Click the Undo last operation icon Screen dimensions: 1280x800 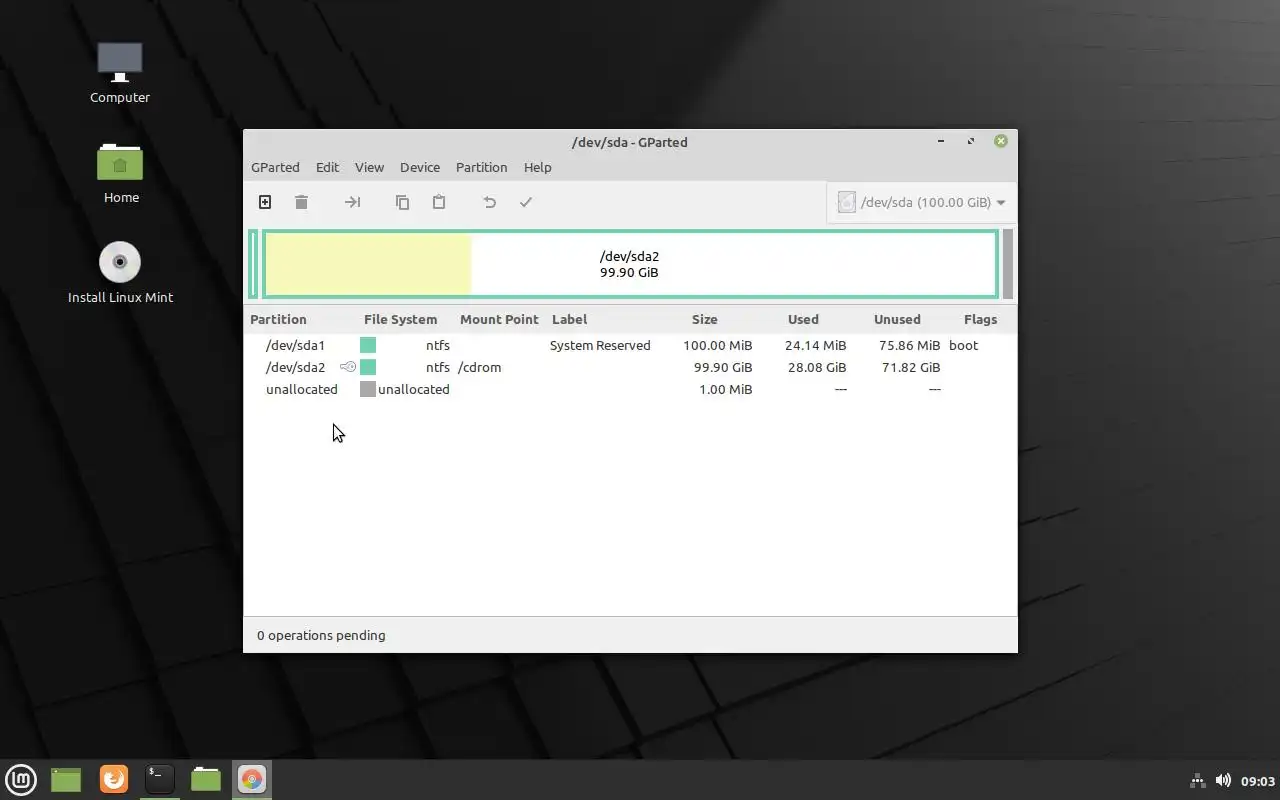[x=489, y=202]
